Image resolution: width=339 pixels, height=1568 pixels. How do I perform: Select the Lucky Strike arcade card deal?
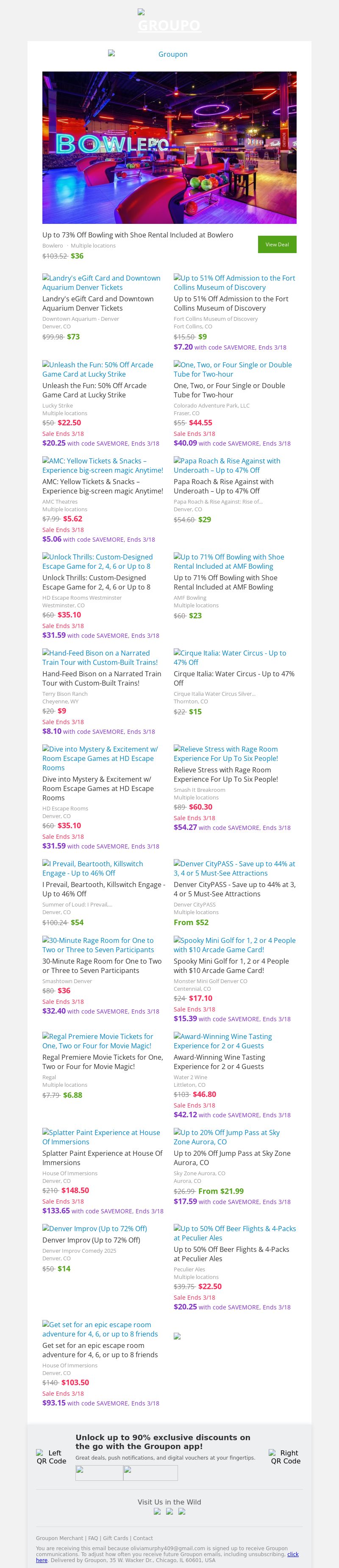(x=97, y=369)
